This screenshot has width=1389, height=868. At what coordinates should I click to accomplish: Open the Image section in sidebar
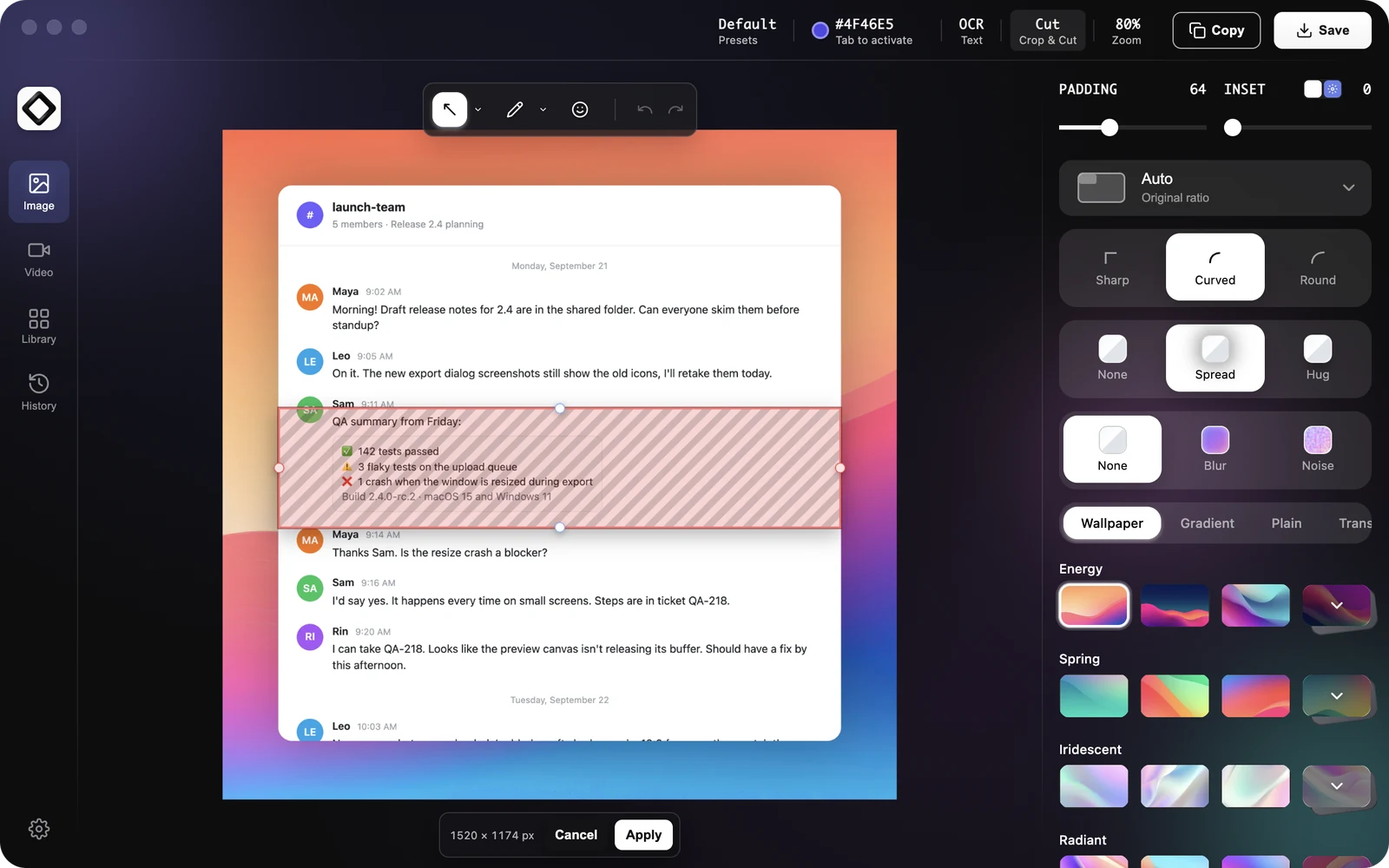pos(39,192)
